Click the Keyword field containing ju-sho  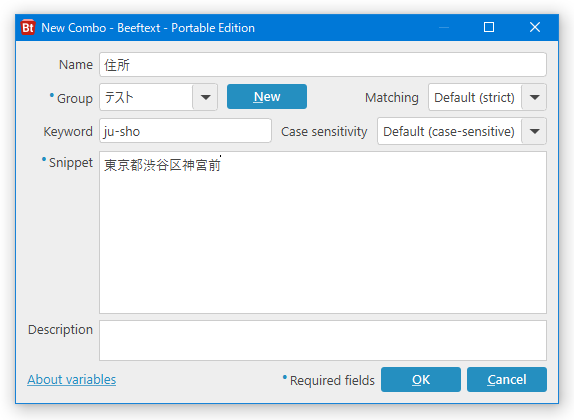point(185,131)
